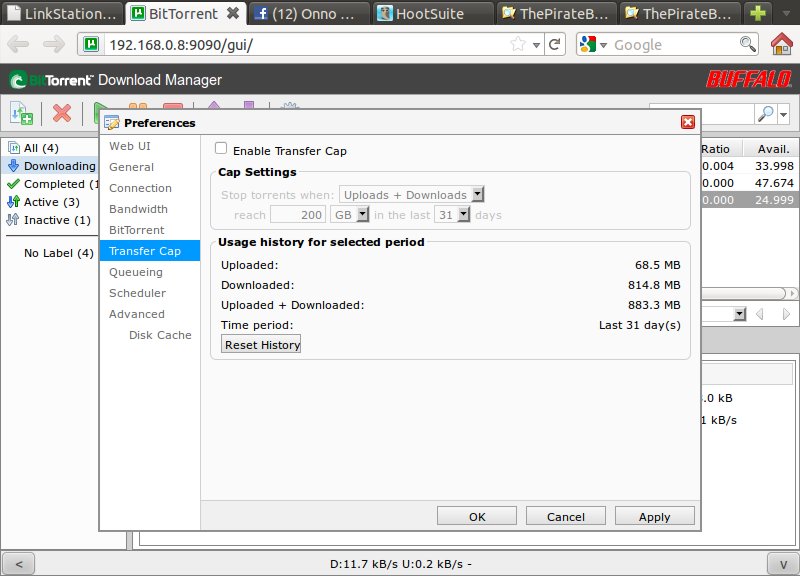Open the 31 days dropdown

tap(452, 215)
